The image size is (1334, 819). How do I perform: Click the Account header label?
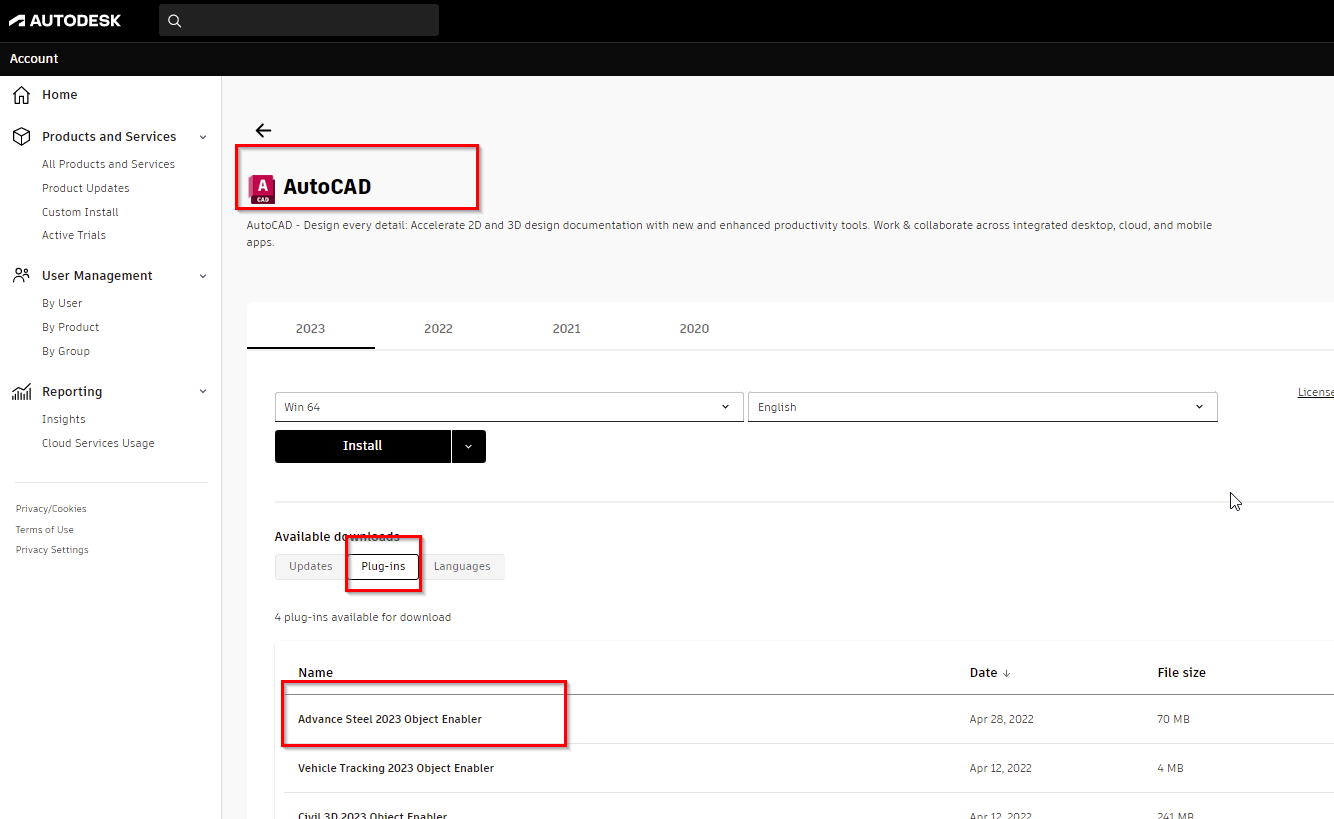(x=34, y=59)
